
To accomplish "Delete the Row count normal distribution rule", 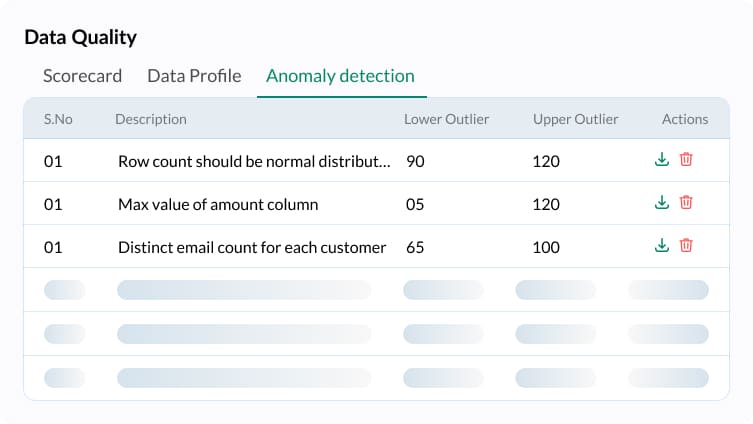I will 686,159.
